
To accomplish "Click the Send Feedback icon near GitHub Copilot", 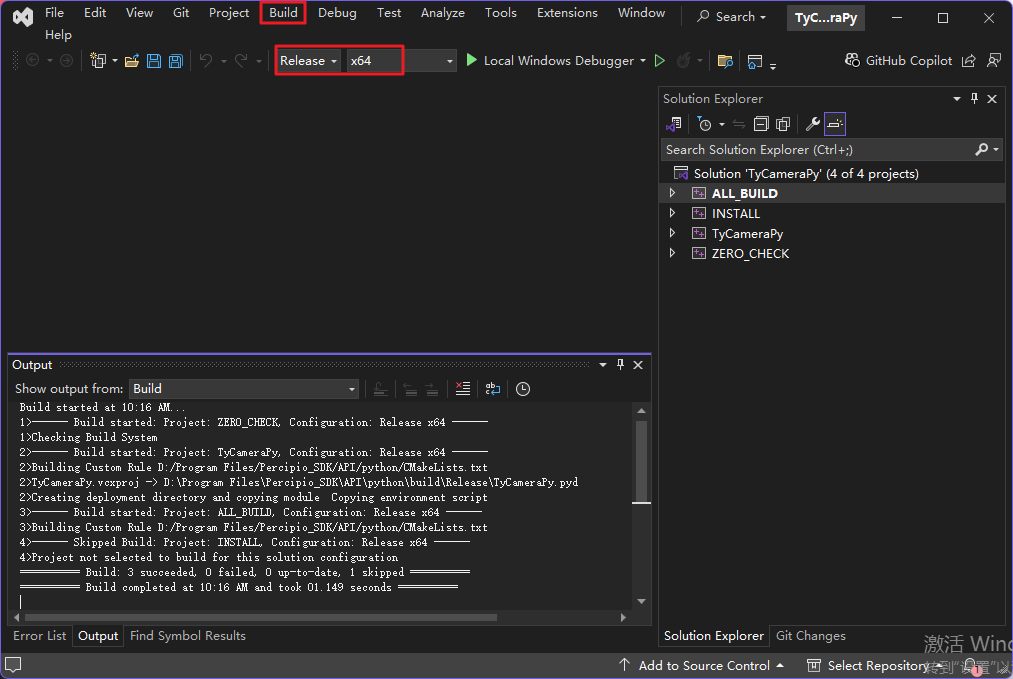I will click(993, 61).
